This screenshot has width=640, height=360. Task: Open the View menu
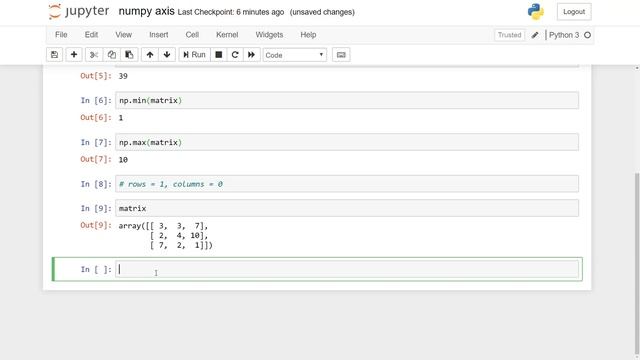[x=123, y=35]
